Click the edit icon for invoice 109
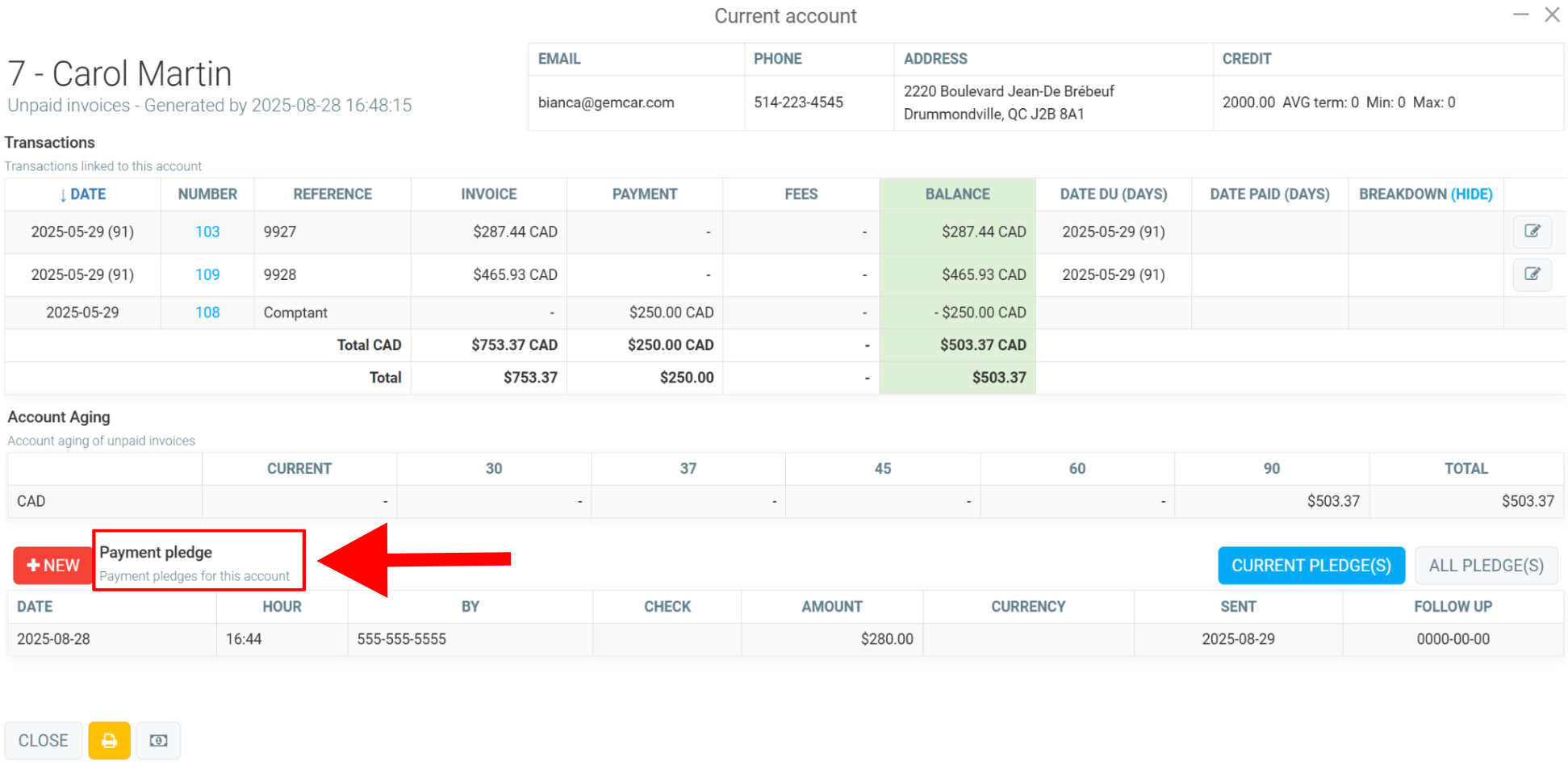The height and width of the screenshot is (765, 1568). [x=1532, y=274]
